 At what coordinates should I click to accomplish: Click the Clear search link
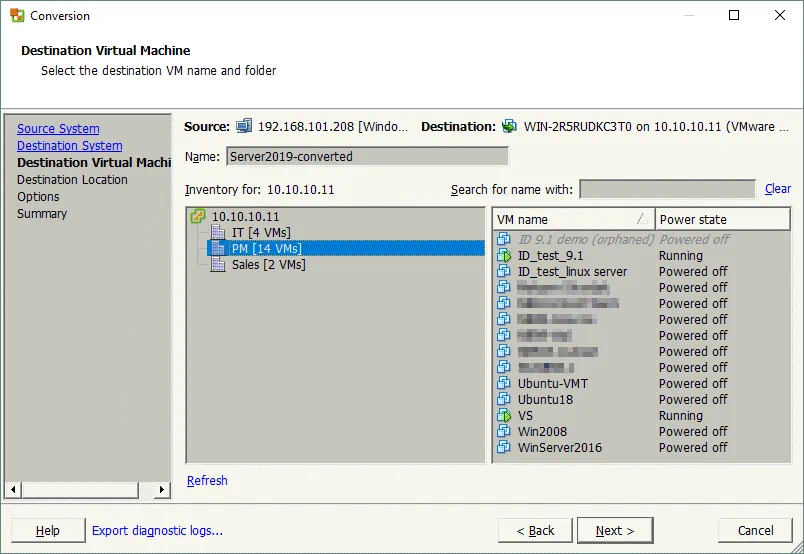point(777,189)
